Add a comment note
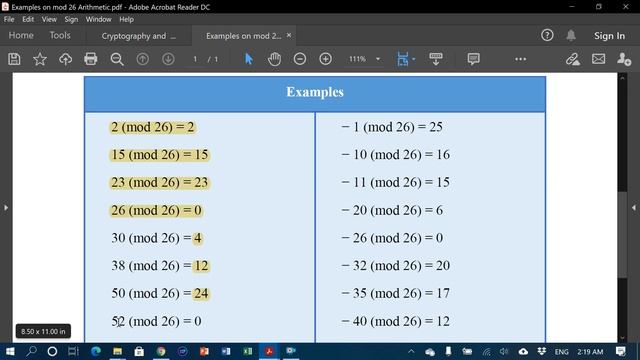Image resolution: width=640 pixels, height=360 pixels. (x=473, y=59)
